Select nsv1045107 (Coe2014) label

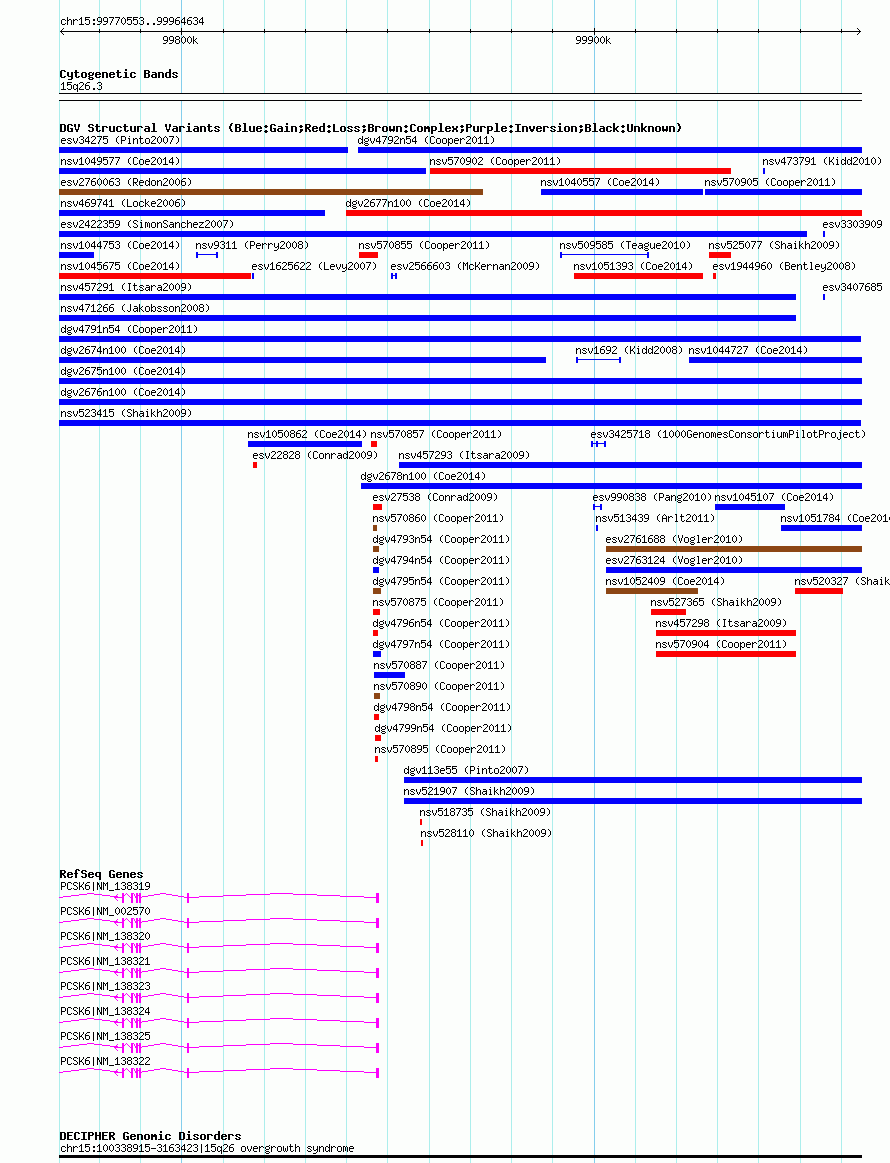pyautogui.click(x=774, y=497)
